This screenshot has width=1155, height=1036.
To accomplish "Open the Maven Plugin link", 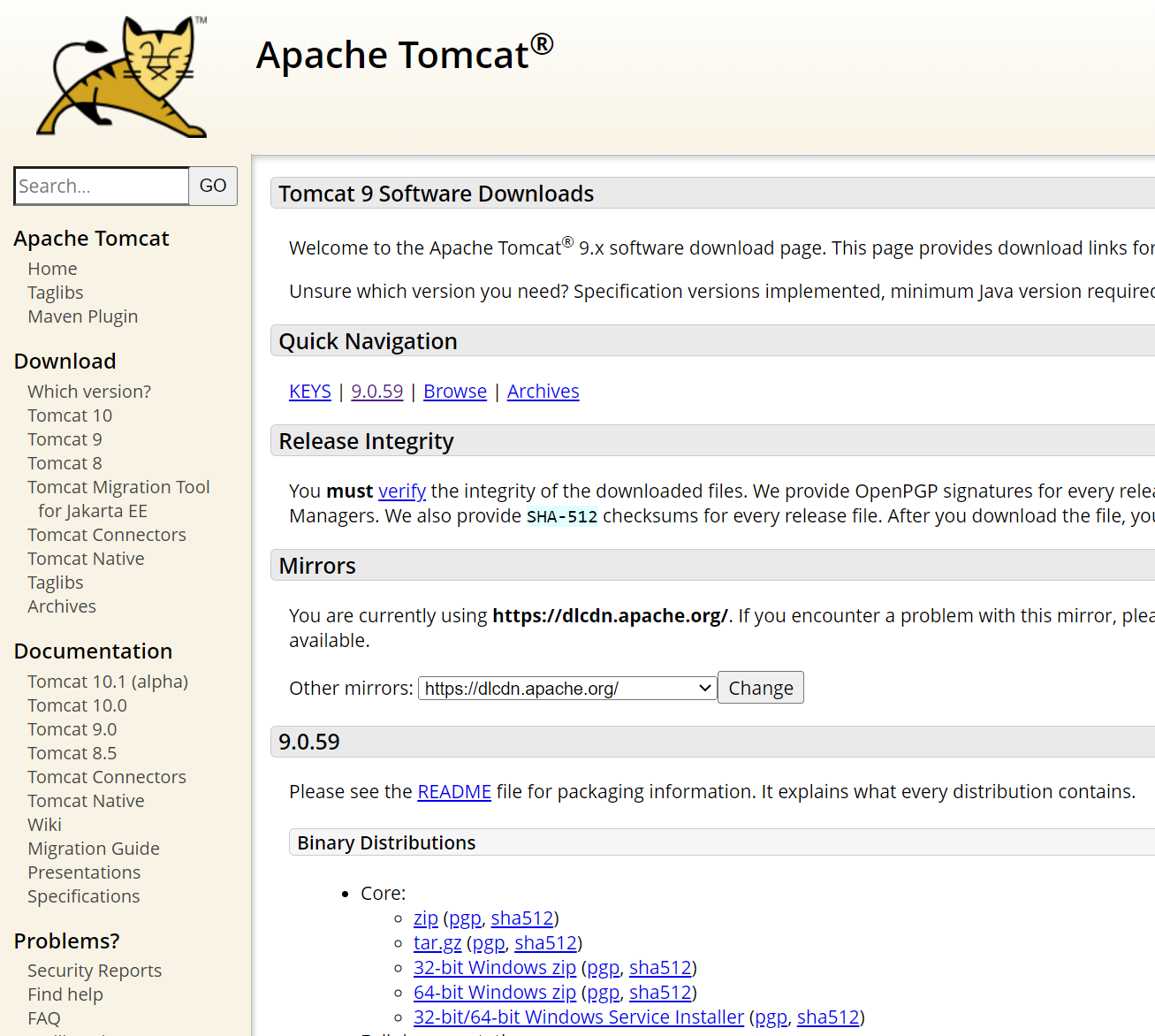I will pyautogui.click(x=82, y=316).
